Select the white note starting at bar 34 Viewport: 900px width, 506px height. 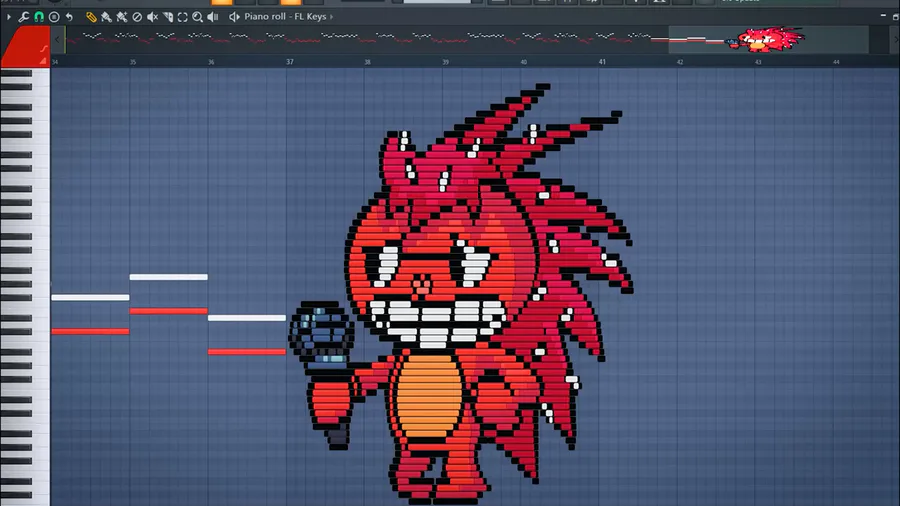pos(90,297)
